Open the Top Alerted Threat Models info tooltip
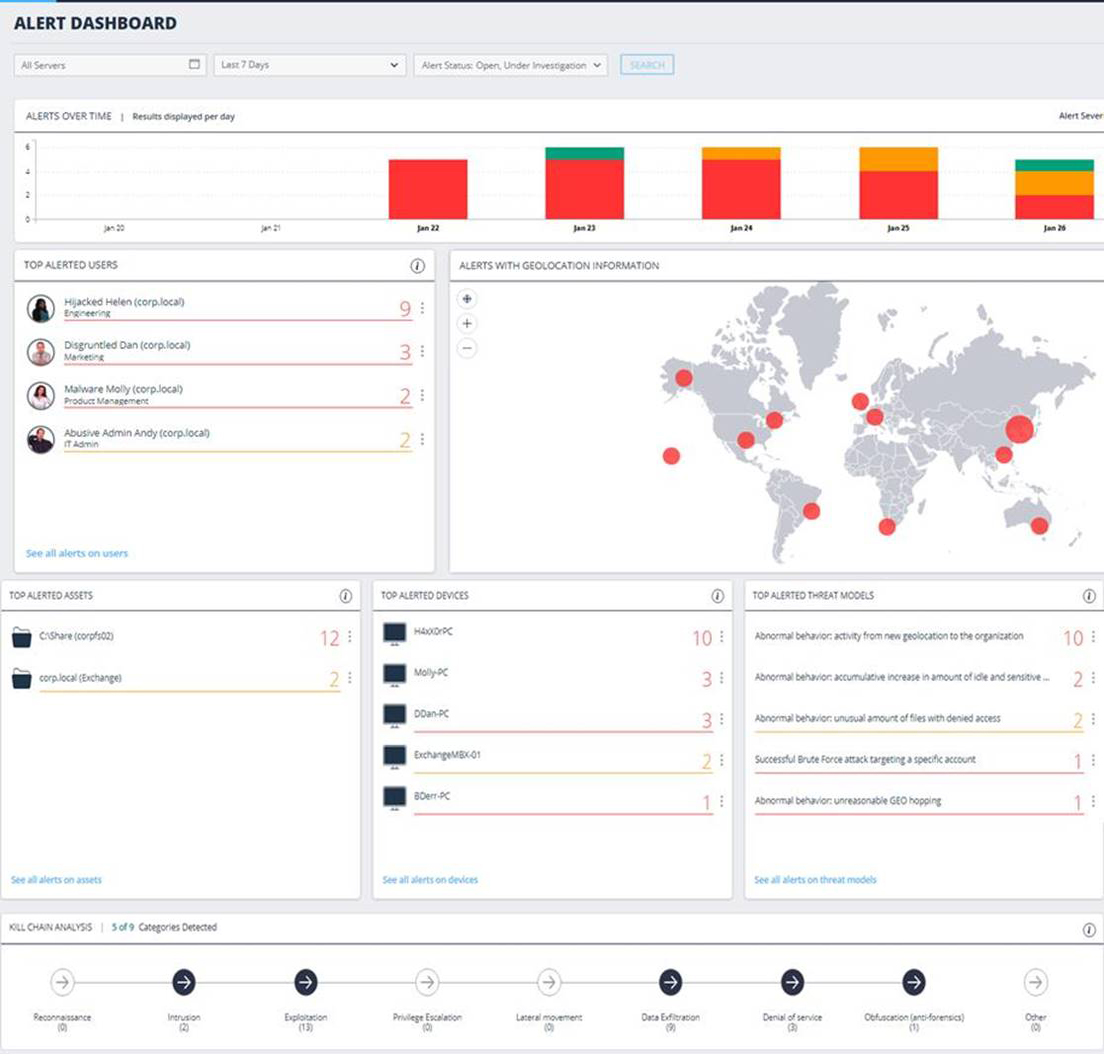Image resolution: width=1104 pixels, height=1058 pixels. (1088, 595)
